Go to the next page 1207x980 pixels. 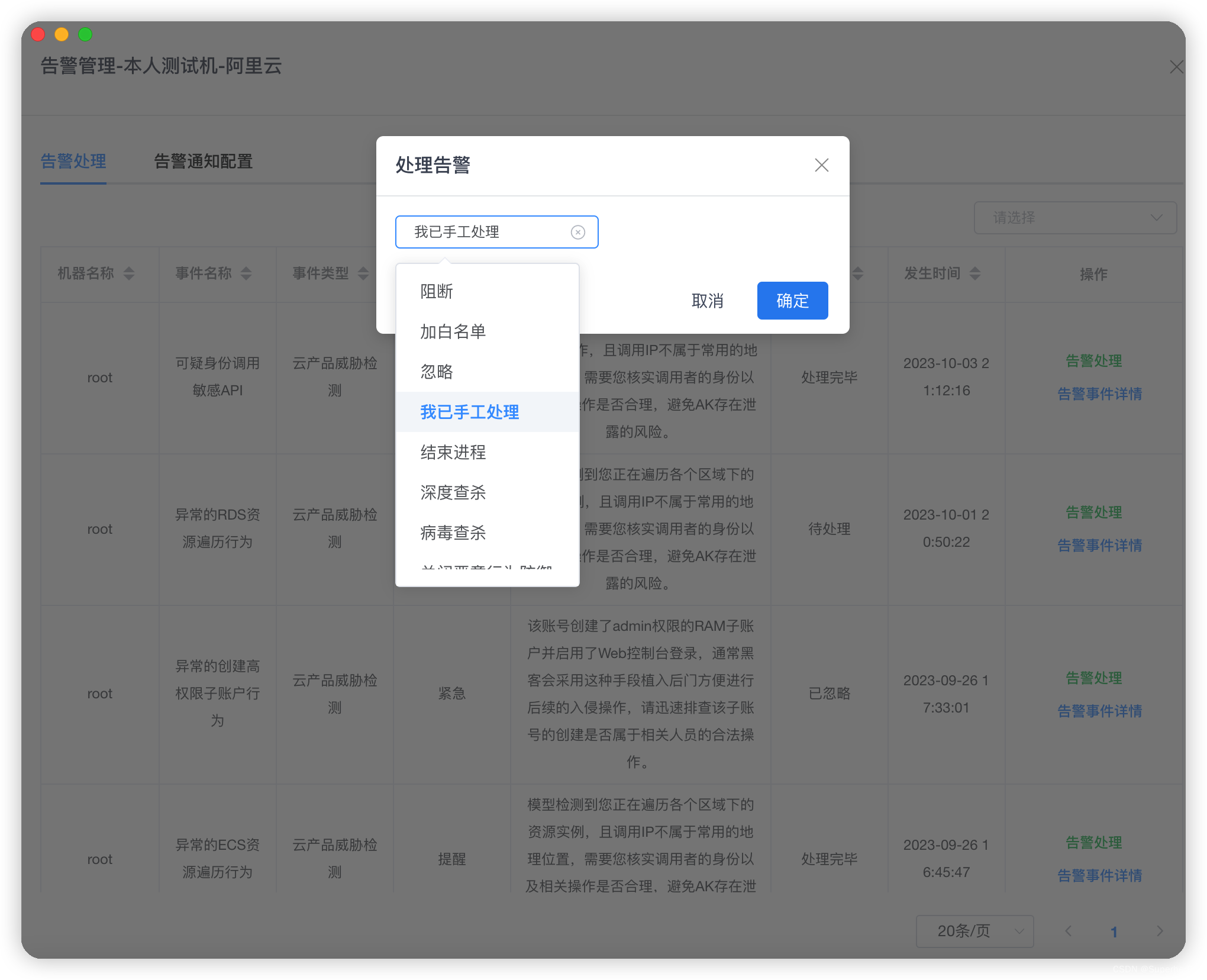pyautogui.click(x=1160, y=931)
